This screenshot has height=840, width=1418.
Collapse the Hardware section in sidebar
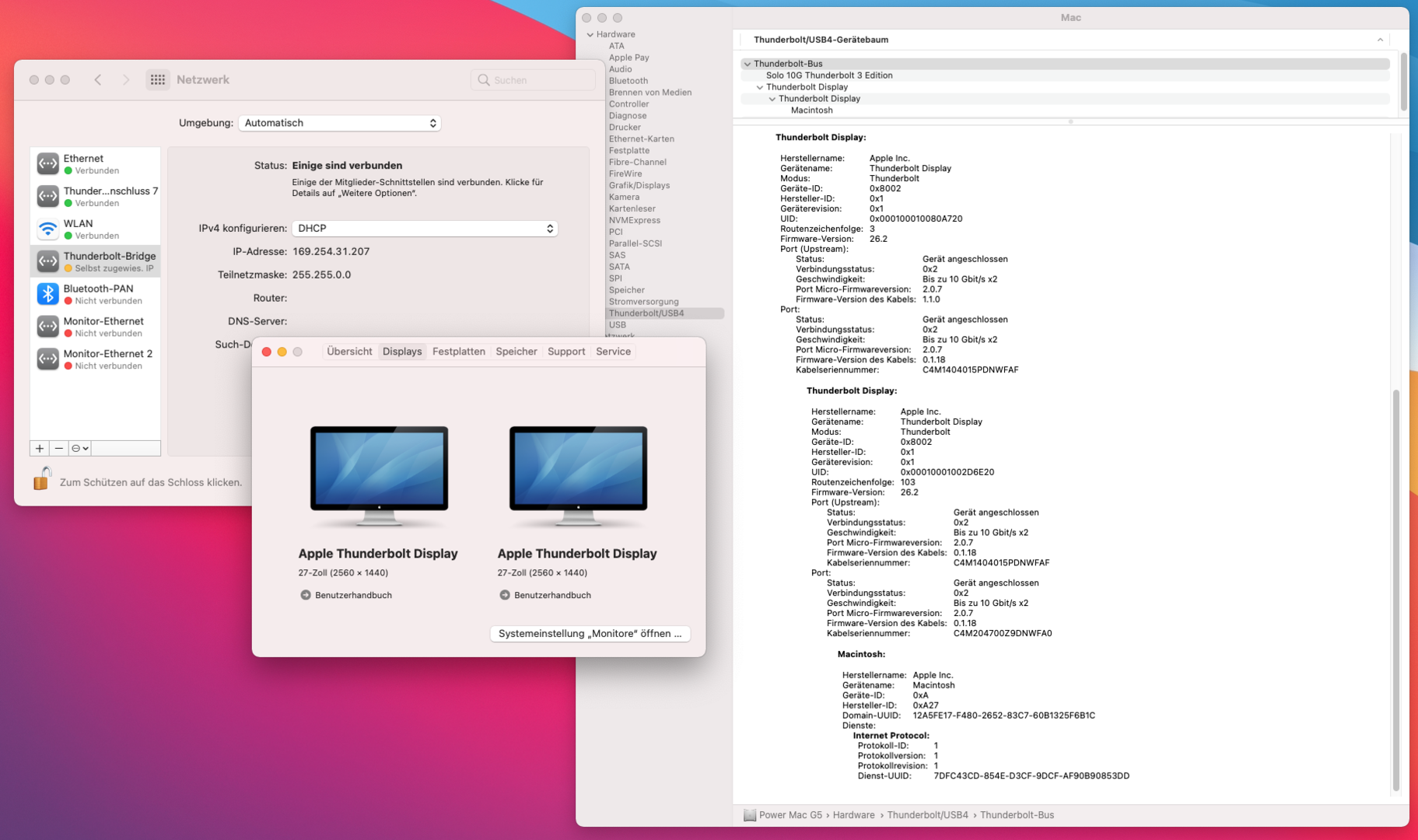(590, 34)
